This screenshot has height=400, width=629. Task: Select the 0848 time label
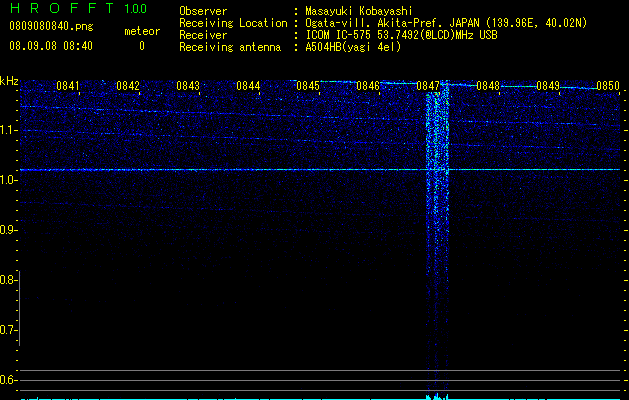pyautogui.click(x=488, y=86)
